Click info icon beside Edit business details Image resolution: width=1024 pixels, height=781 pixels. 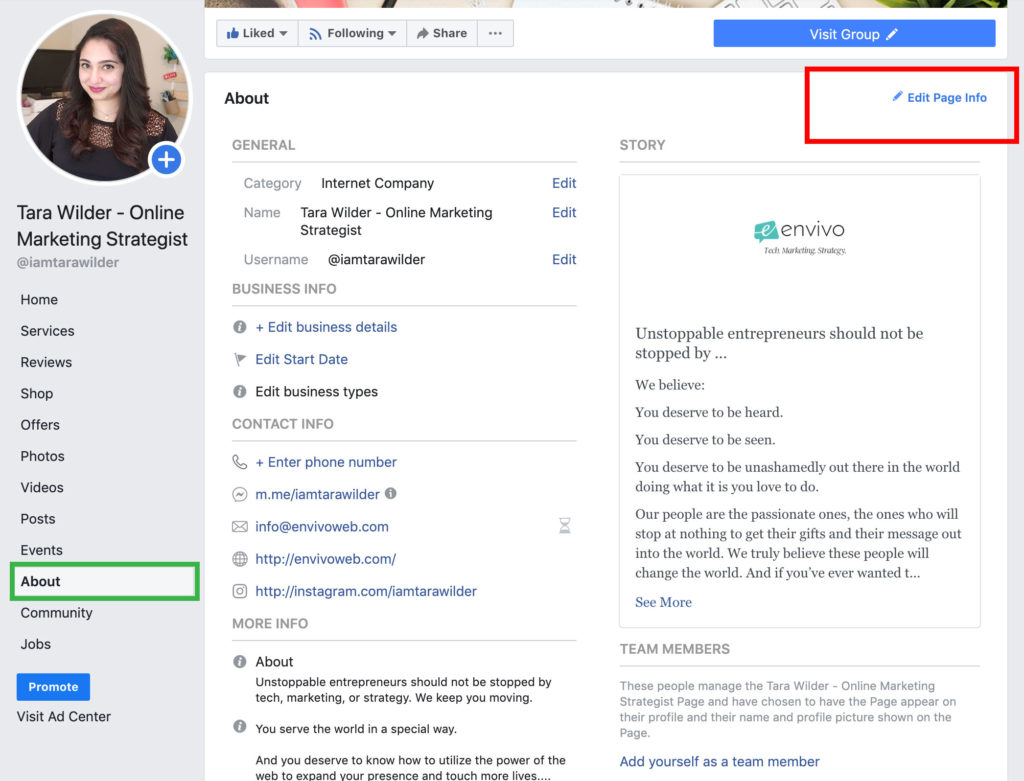click(240, 327)
